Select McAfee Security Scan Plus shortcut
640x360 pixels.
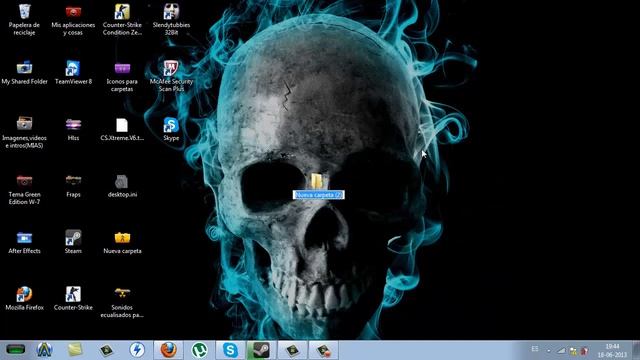(x=171, y=76)
